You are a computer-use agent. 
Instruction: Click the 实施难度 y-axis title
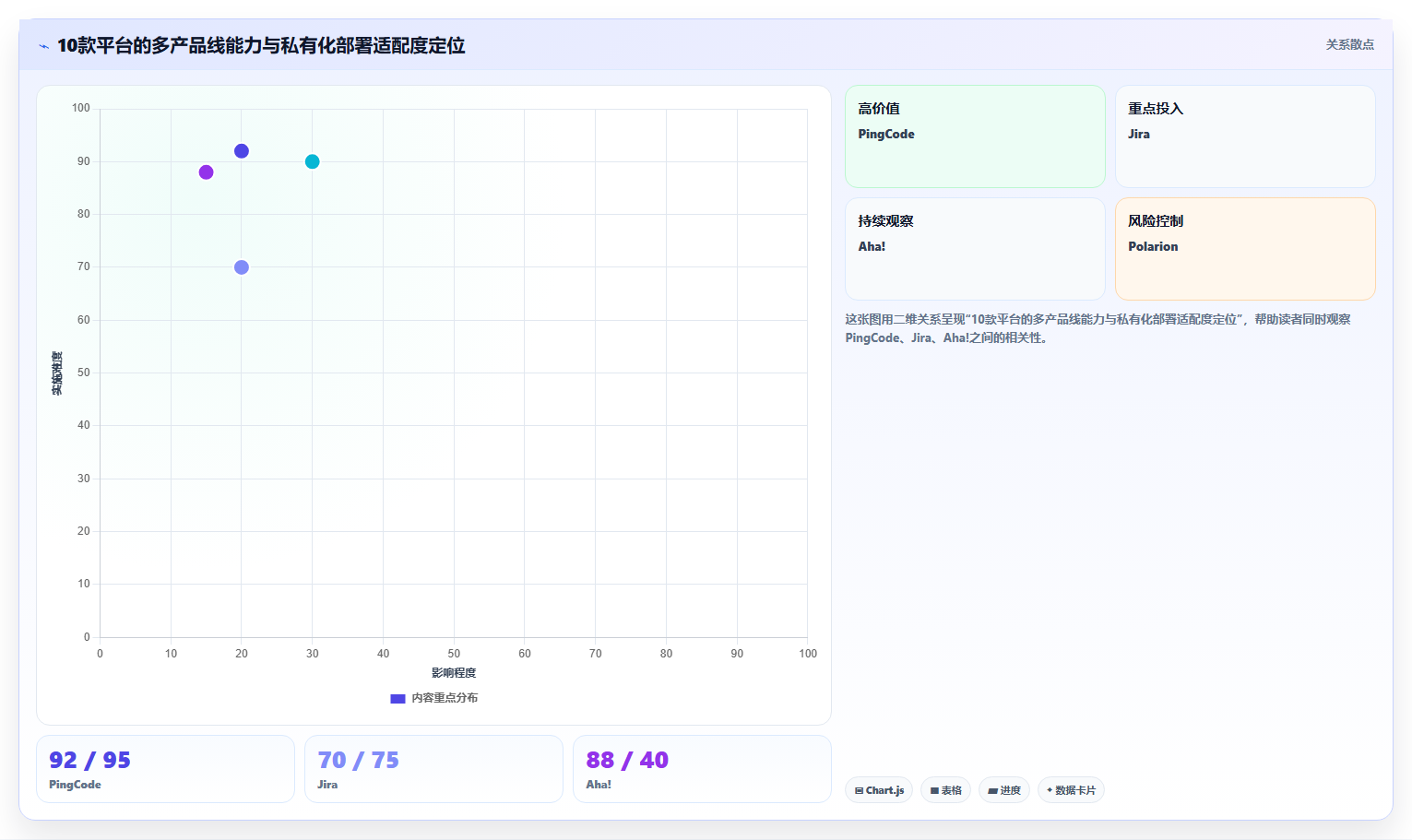pos(57,373)
